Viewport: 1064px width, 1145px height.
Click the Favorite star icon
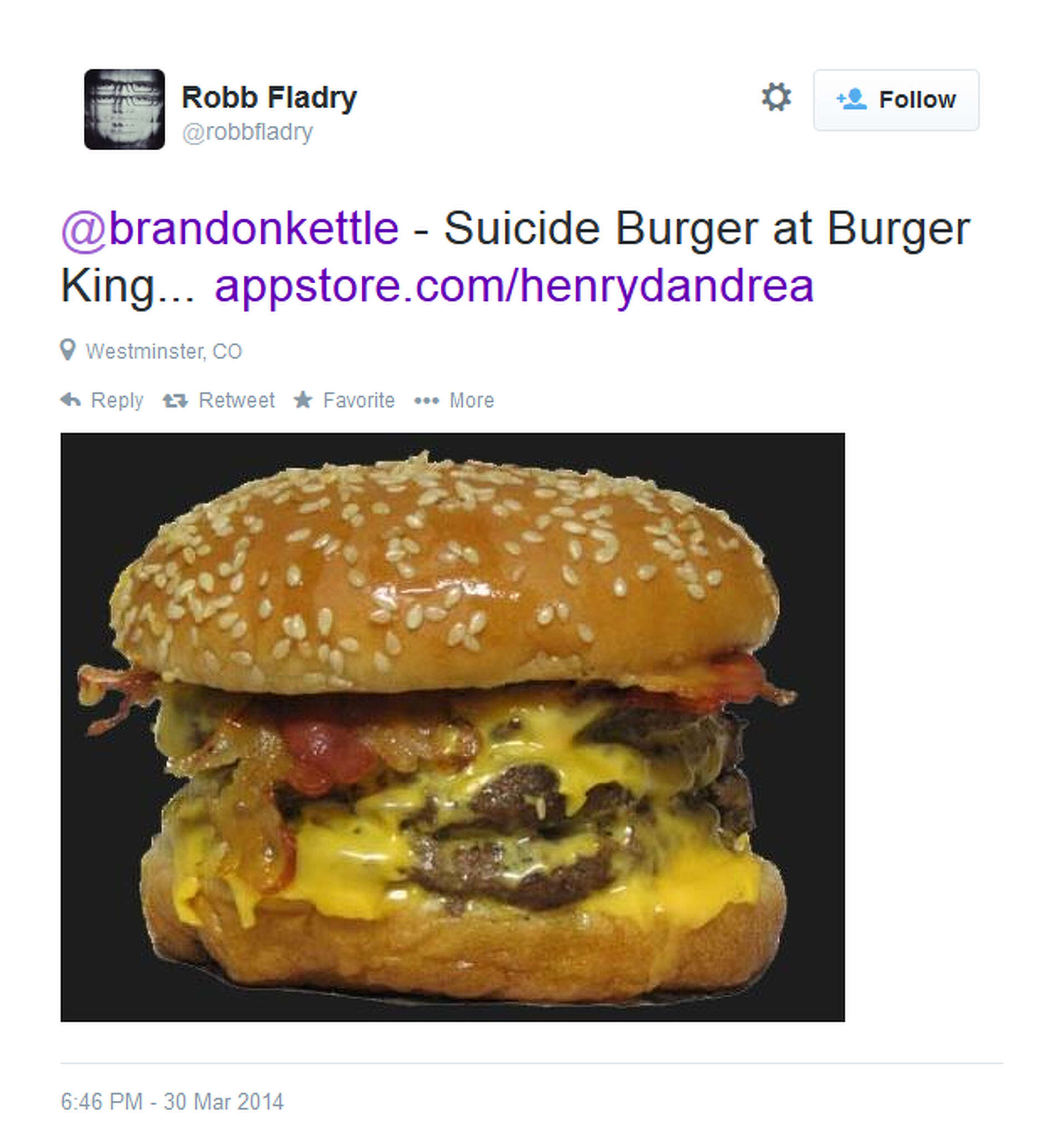pos(304,400)
